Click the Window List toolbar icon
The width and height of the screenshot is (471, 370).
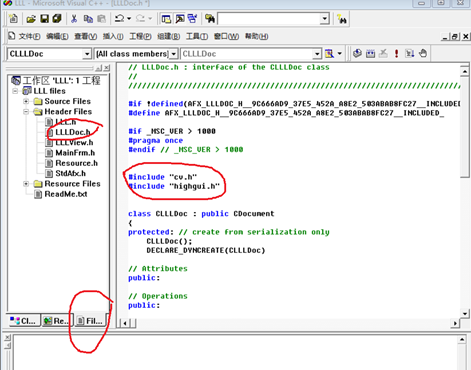coord(192,19)
